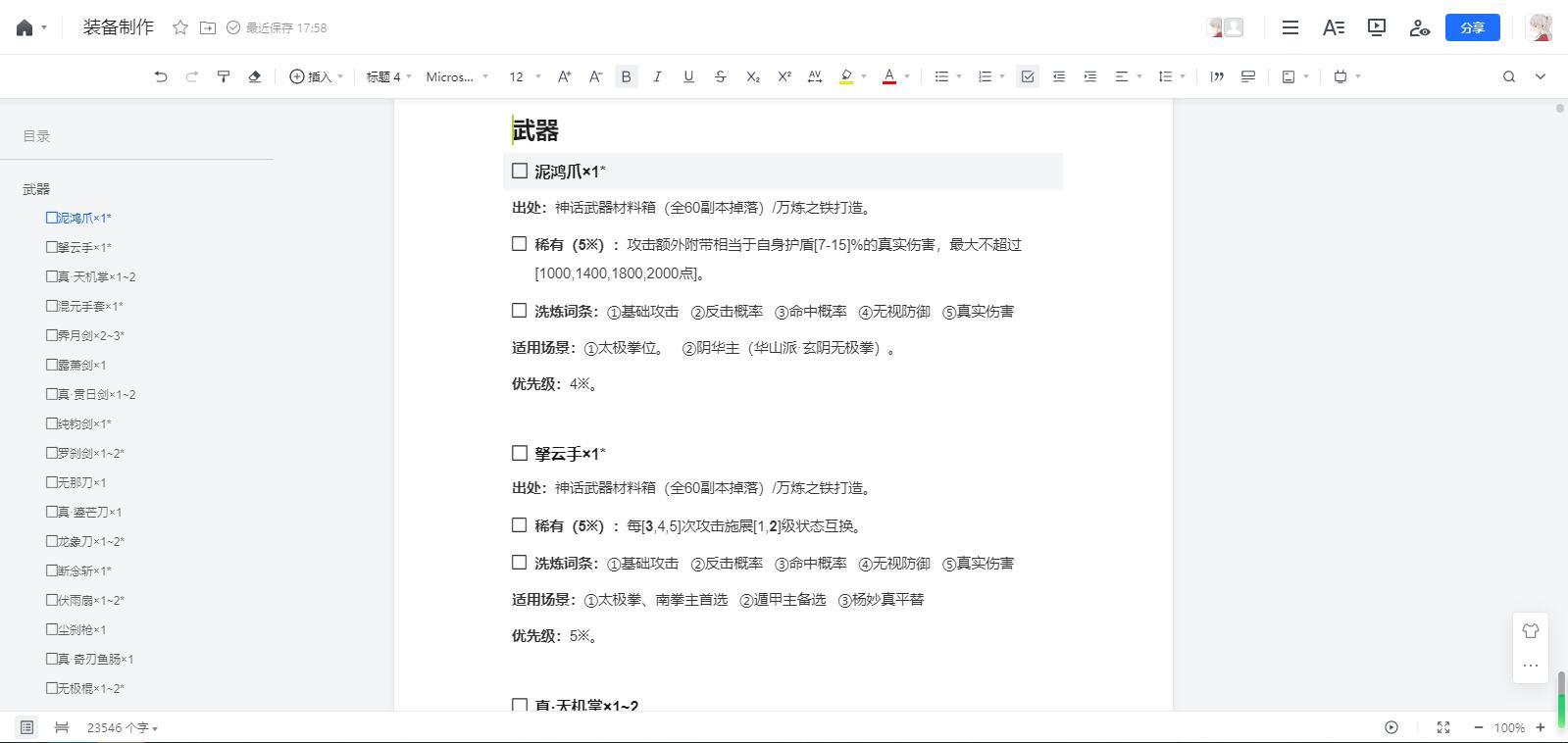Apply strikethrough formatting

(721, 76)
